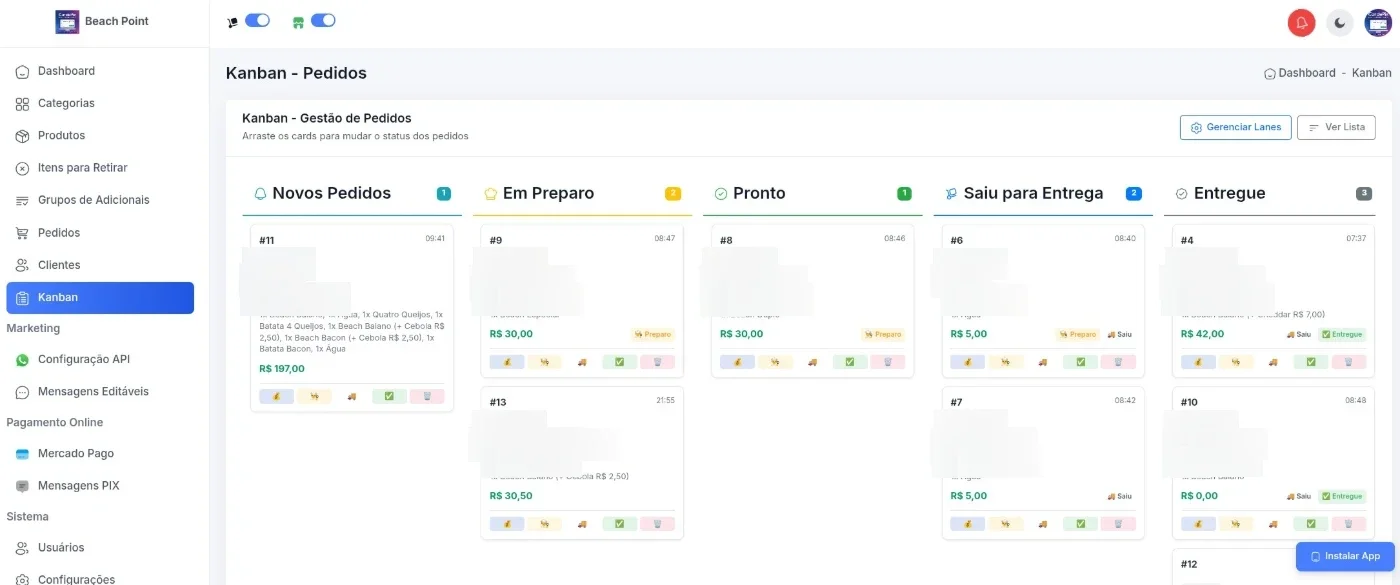Screen dimensions: 1400x585
Task: Click the R$ 30,50 price text
Action: [511, 496]
